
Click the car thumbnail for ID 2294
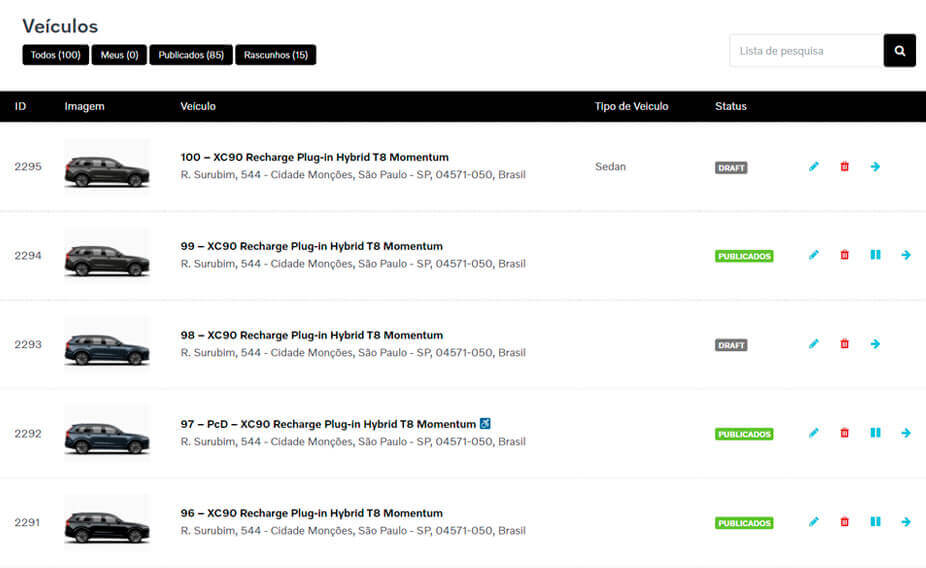coord(107,256)
